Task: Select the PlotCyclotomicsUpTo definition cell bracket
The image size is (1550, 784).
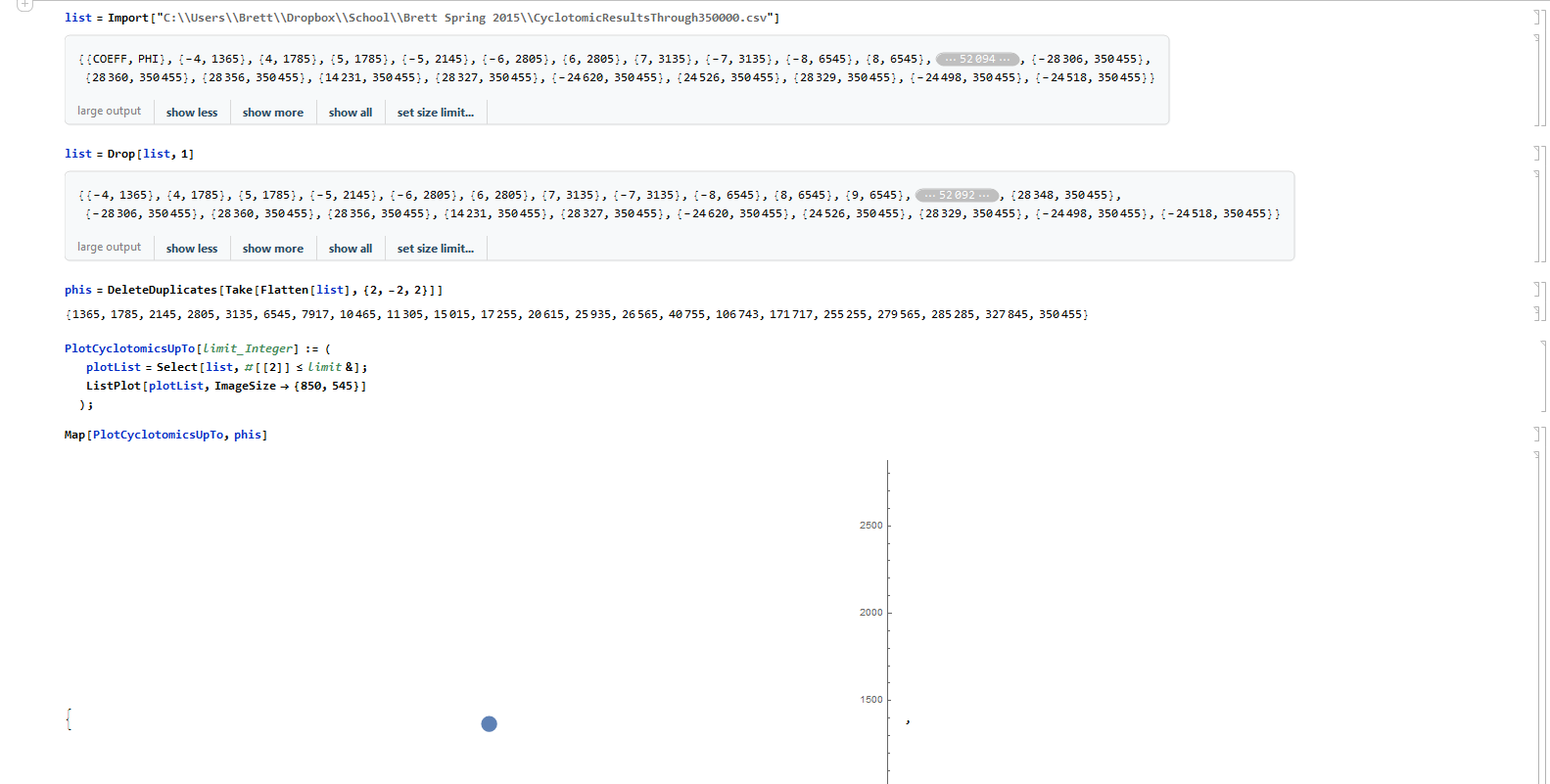Action: pos(1542,376)
